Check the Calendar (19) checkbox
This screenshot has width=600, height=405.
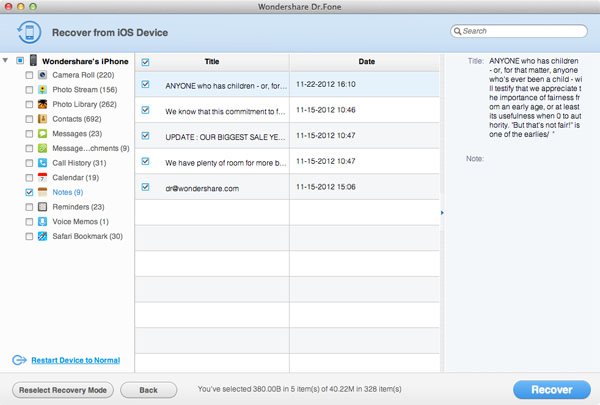(x=29, y=178)
